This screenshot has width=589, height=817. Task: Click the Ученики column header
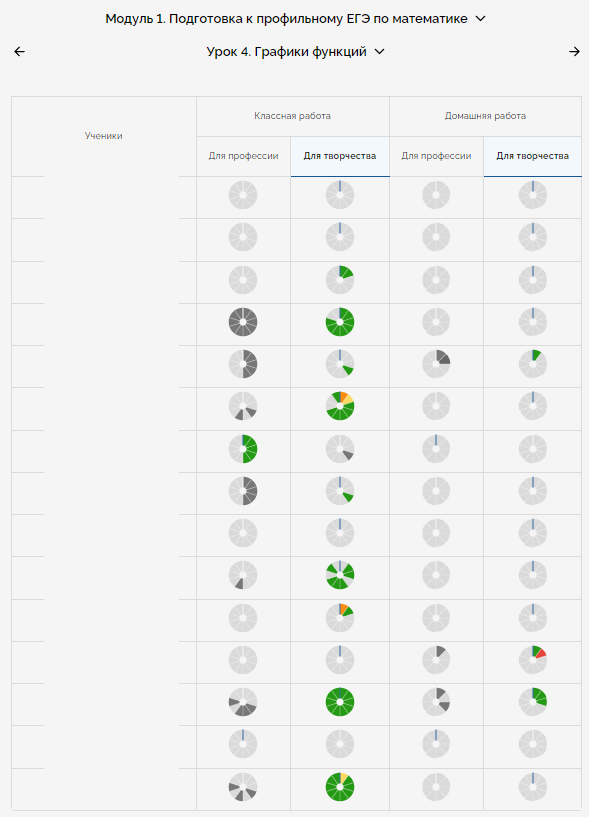coord(104,135)
